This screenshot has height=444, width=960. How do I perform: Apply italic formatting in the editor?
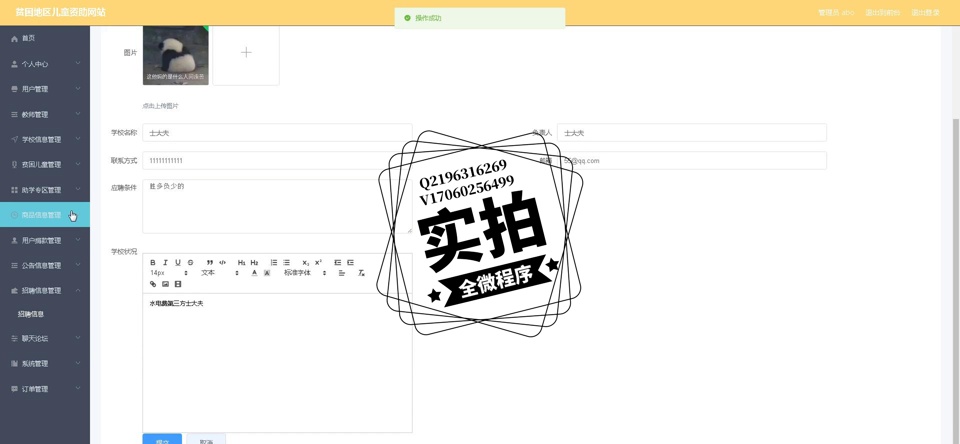click(x=165, y=263)
